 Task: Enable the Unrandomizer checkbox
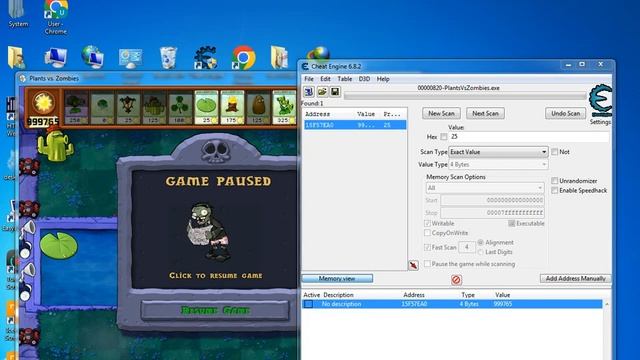[x=554, y=181]
